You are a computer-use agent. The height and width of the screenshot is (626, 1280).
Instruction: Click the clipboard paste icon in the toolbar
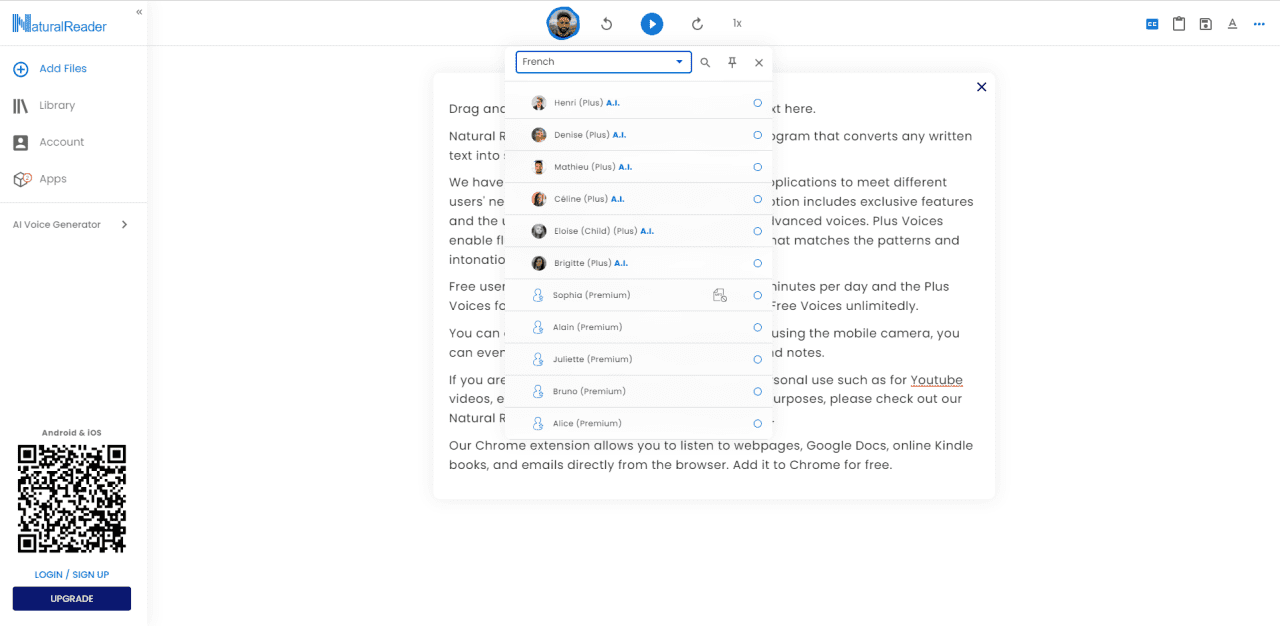coord(1179,24)
